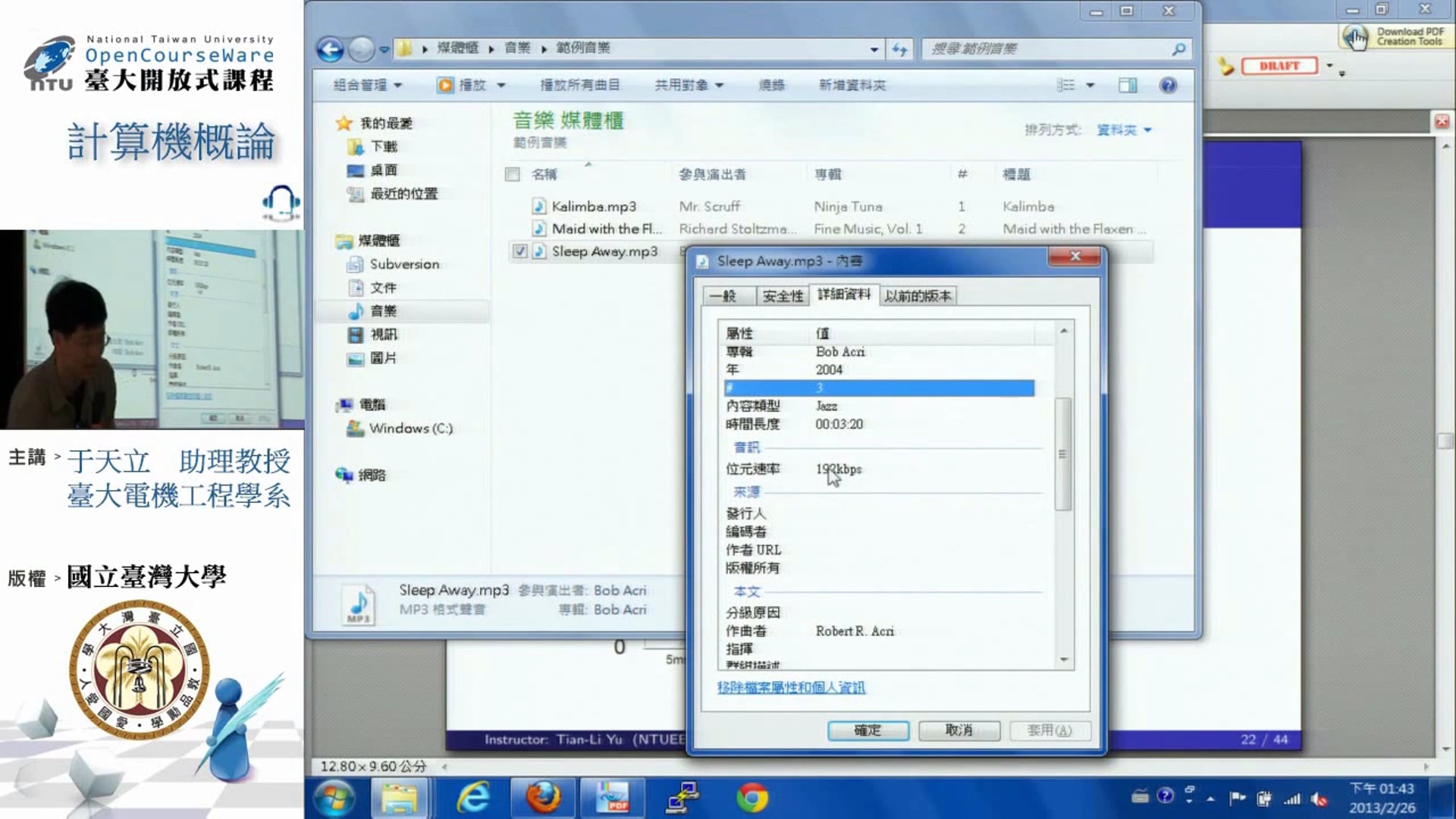
Task: Uncheck the Sleep Away.mp3 checkbox
Action: 519,252
